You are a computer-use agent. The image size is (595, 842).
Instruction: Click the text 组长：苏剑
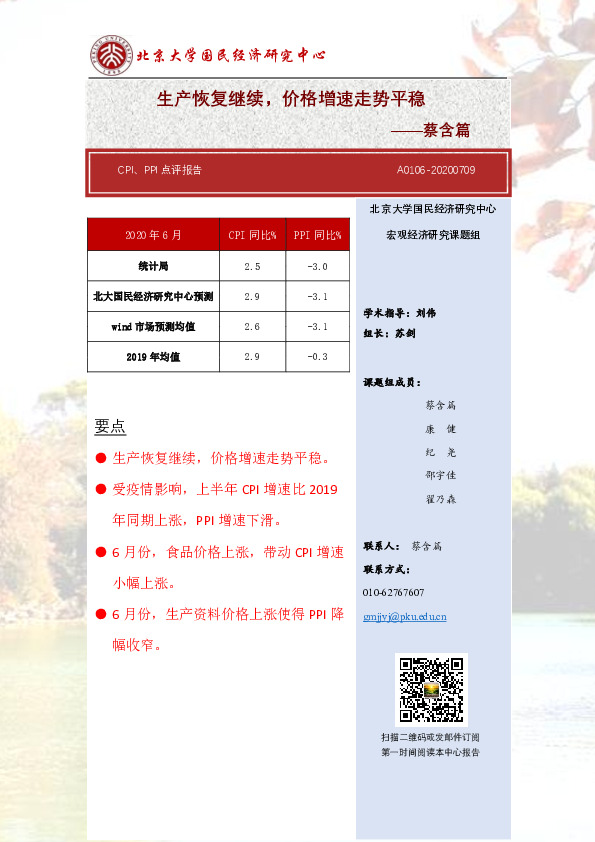389,333
